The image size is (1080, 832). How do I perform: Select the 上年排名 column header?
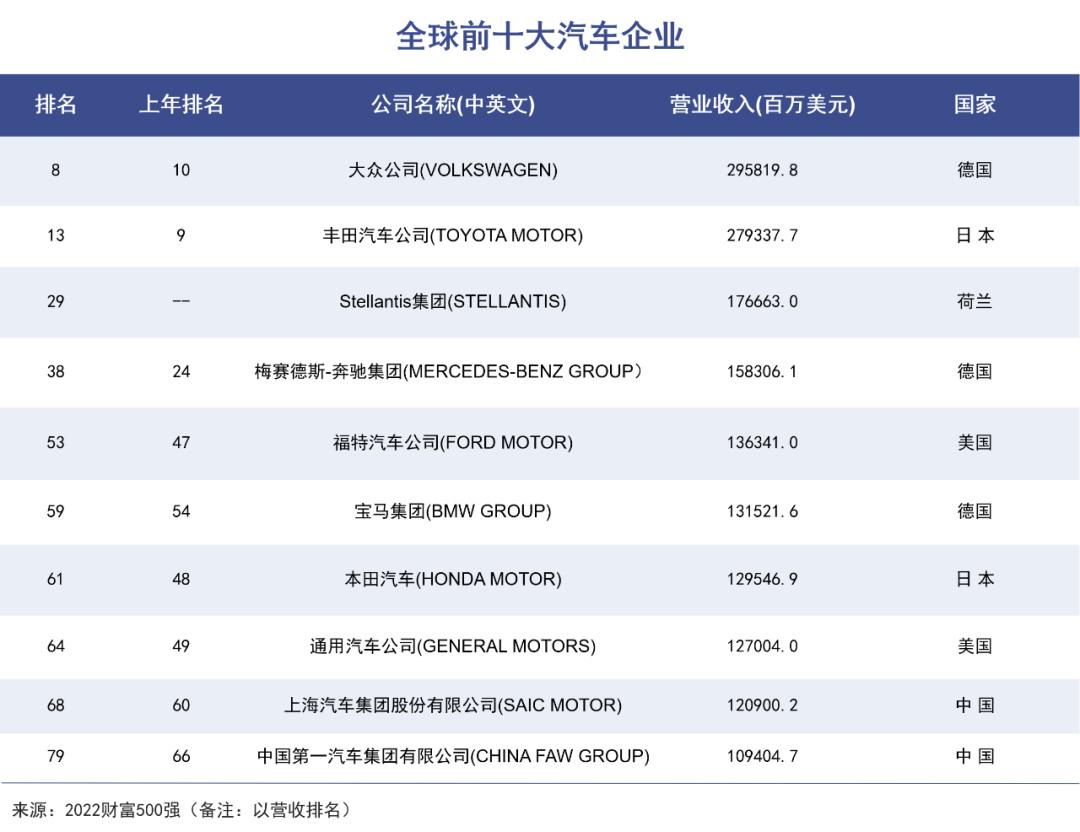point(181,104)
